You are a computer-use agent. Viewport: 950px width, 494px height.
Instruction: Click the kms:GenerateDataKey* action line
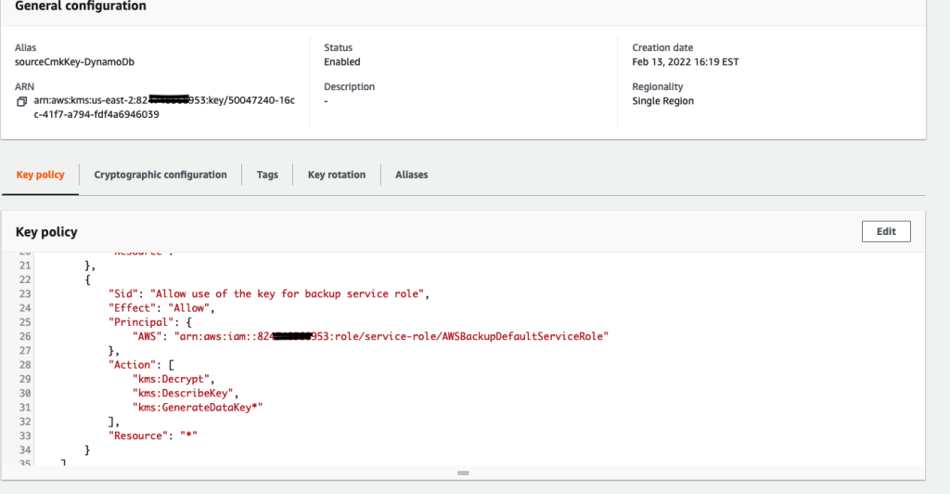coord(198,407)
